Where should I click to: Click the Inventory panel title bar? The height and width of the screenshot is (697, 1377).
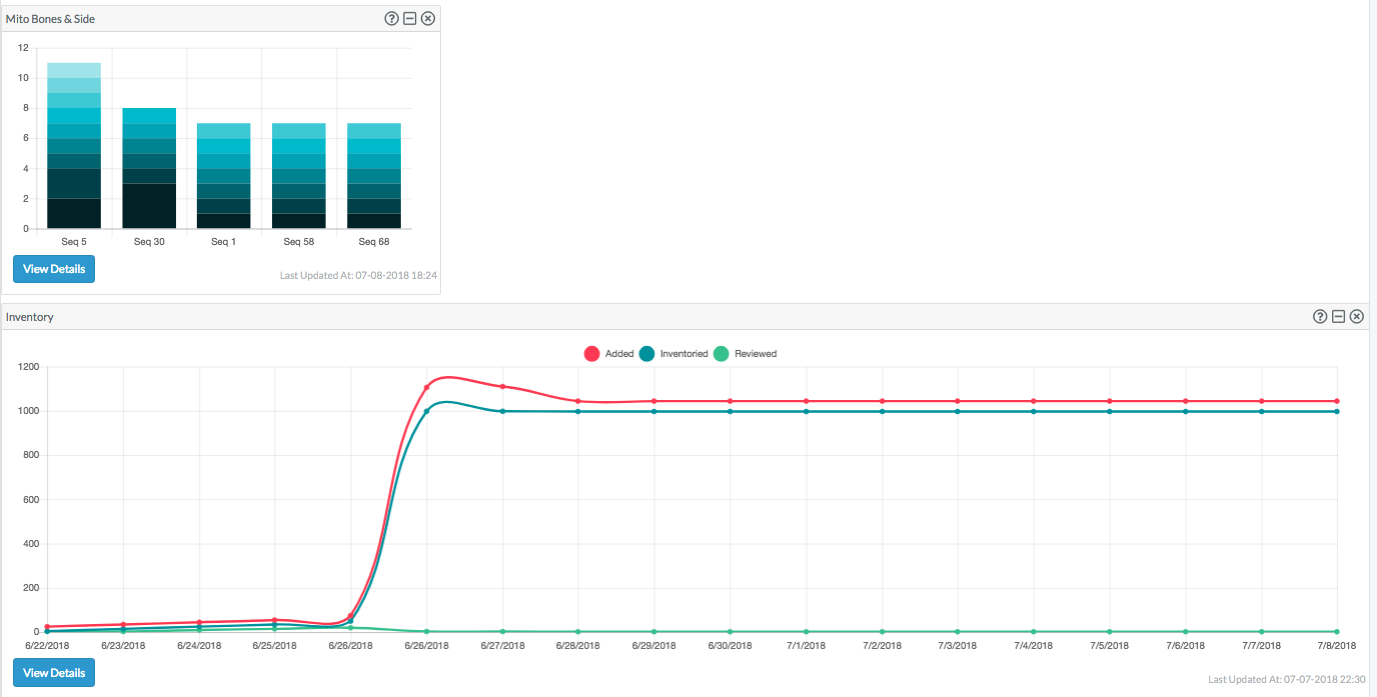(684, 316)
